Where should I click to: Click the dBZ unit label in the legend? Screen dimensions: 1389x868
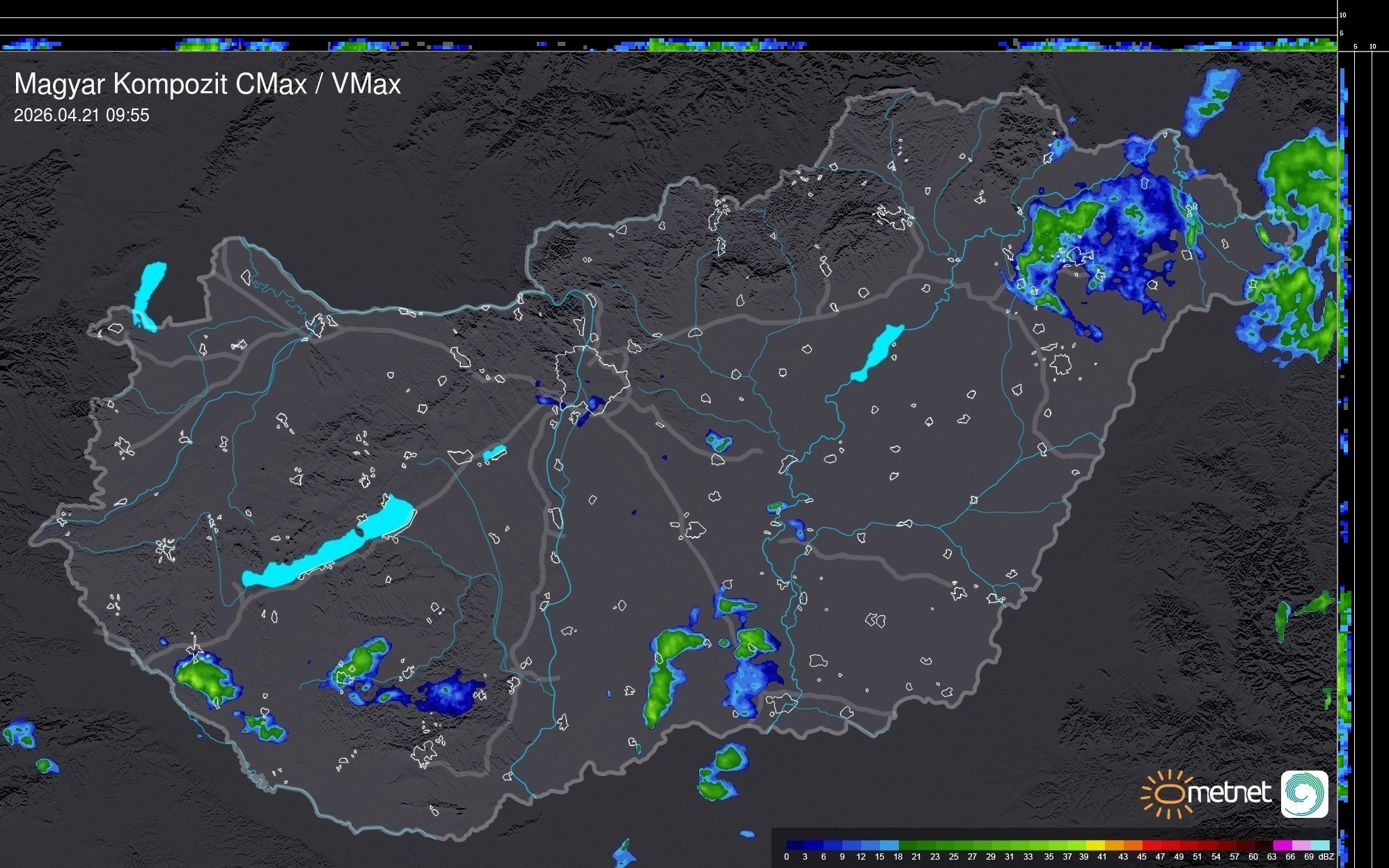(1326, 857)
